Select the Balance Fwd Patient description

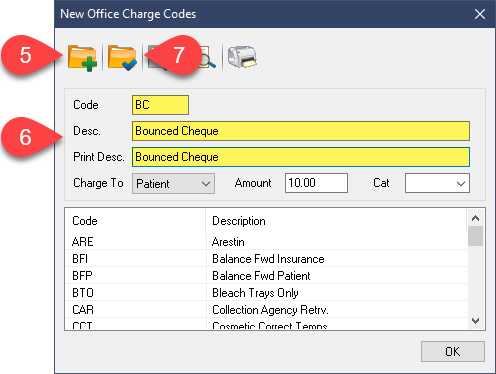point(337,276)
